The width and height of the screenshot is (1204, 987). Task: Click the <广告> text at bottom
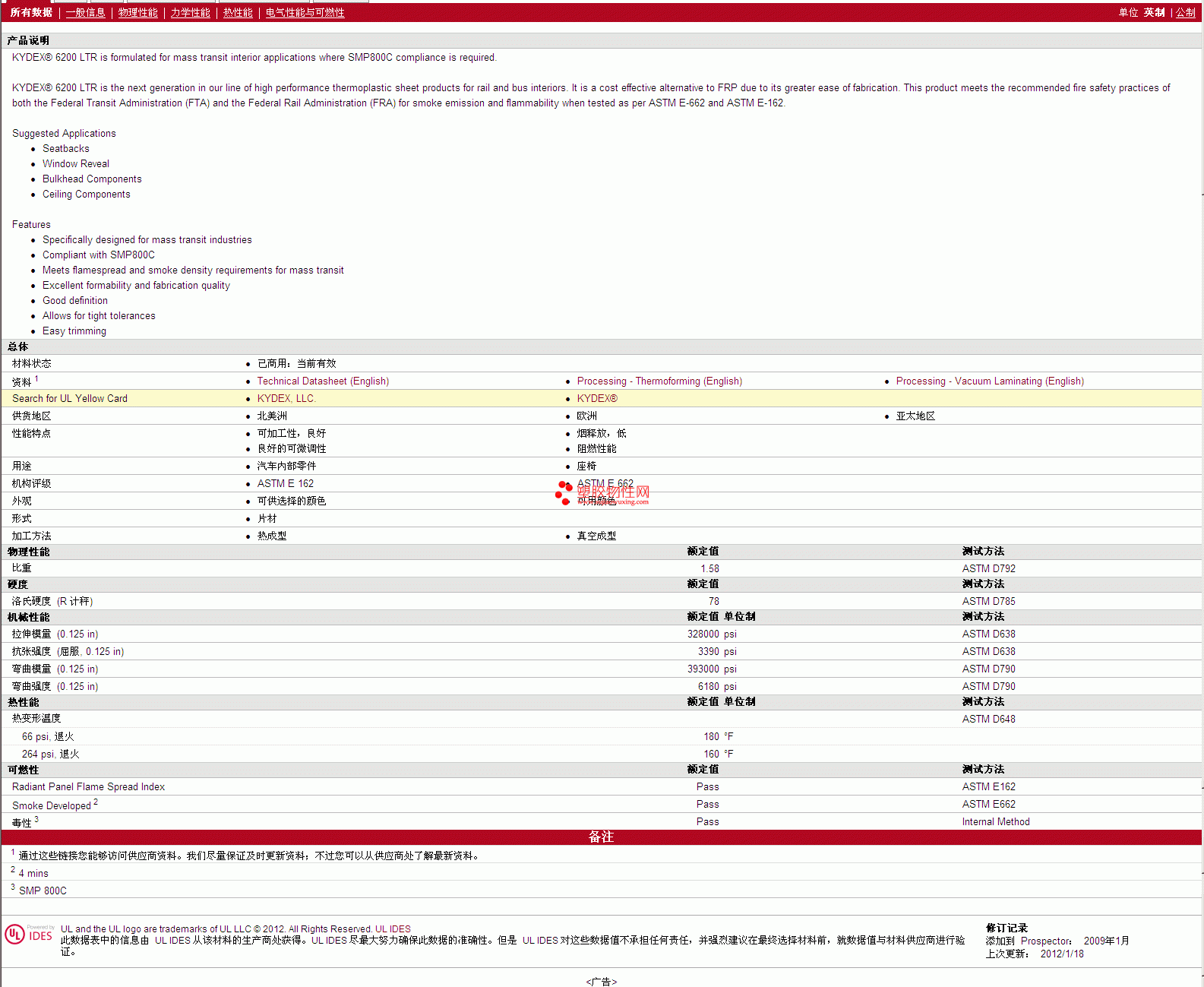pos(602,982)
